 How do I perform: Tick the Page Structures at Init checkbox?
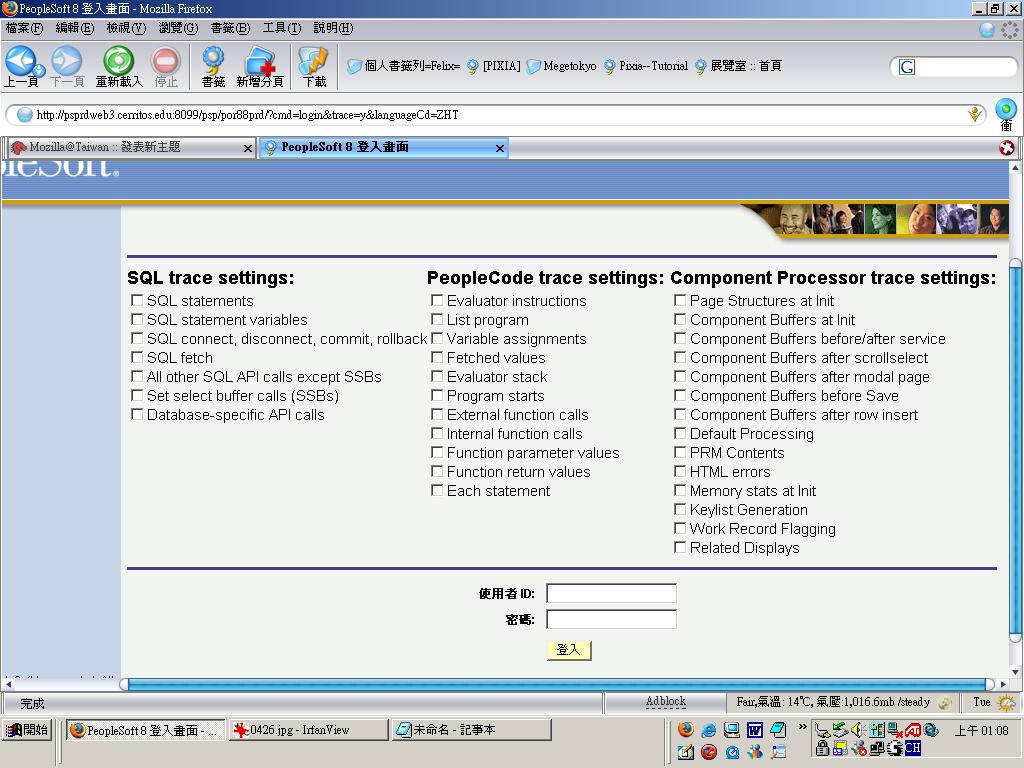(680, 300)
